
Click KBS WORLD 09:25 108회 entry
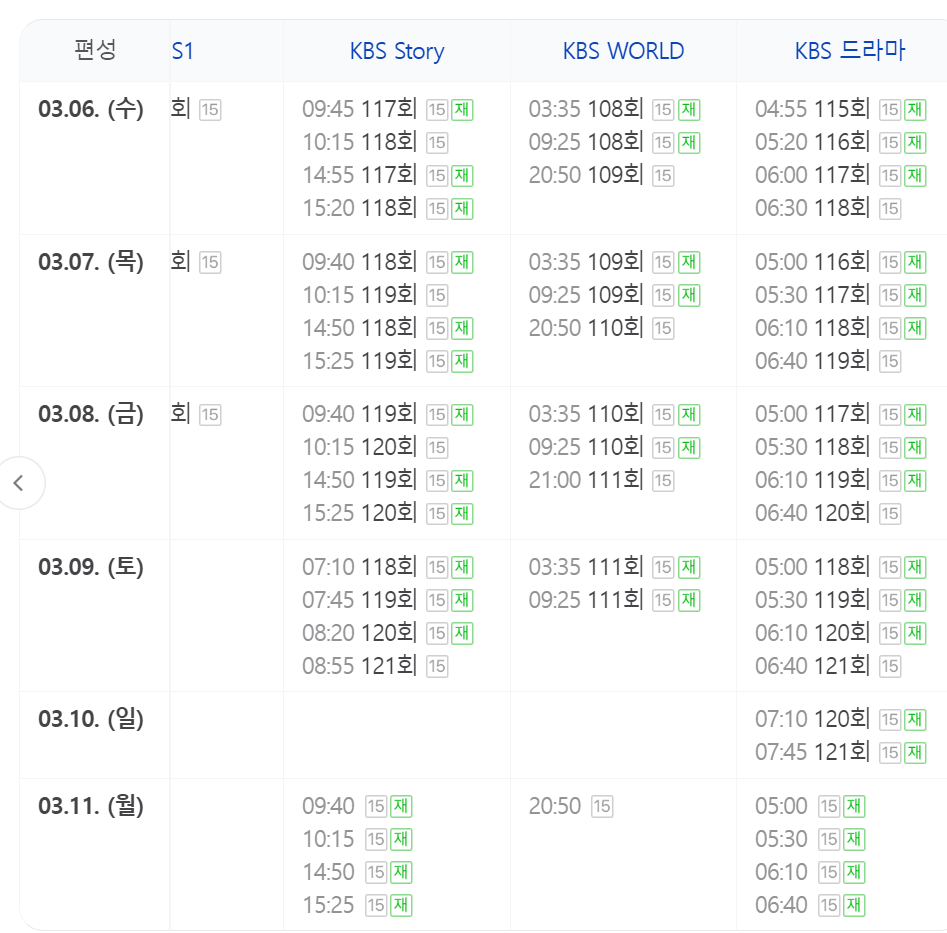(614, 143)
